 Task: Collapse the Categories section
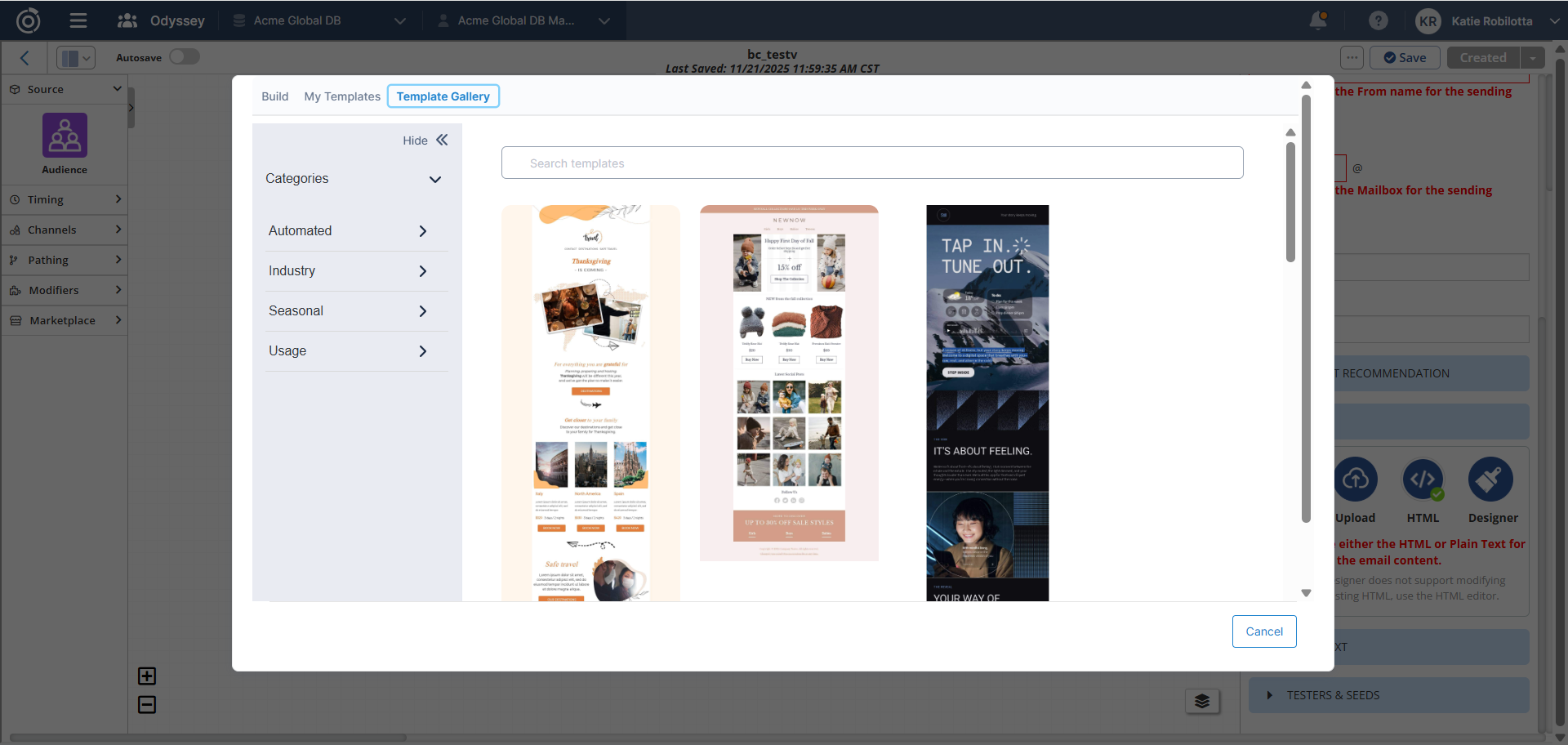click(434, 179)
